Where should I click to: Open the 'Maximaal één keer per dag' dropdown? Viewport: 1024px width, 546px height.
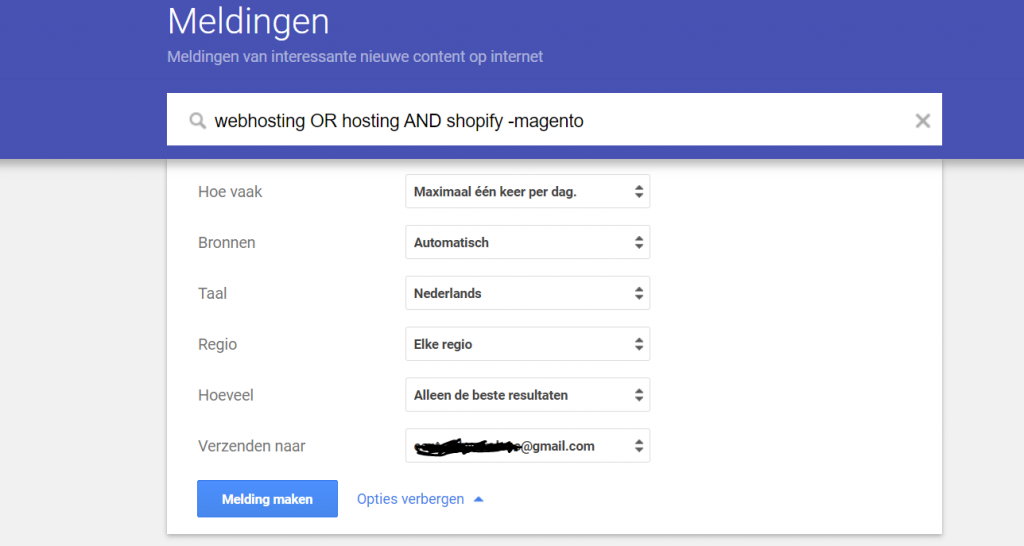click(527, 192)
